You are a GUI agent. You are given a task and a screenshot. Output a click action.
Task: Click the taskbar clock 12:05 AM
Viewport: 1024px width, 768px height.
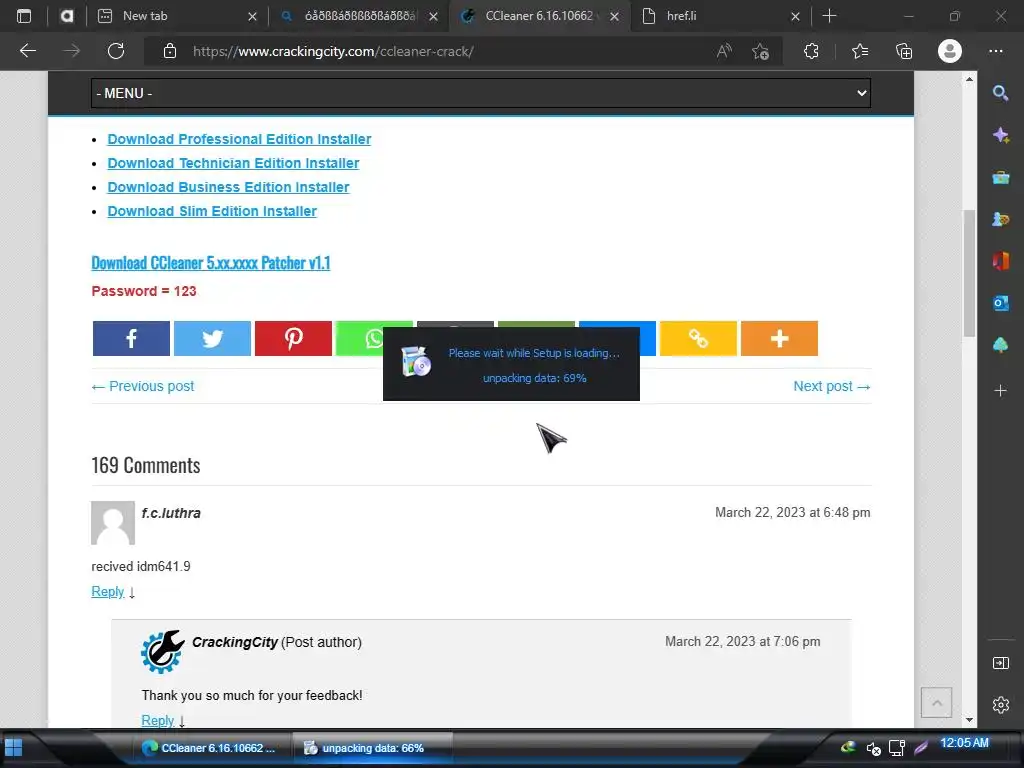point(964,743)
